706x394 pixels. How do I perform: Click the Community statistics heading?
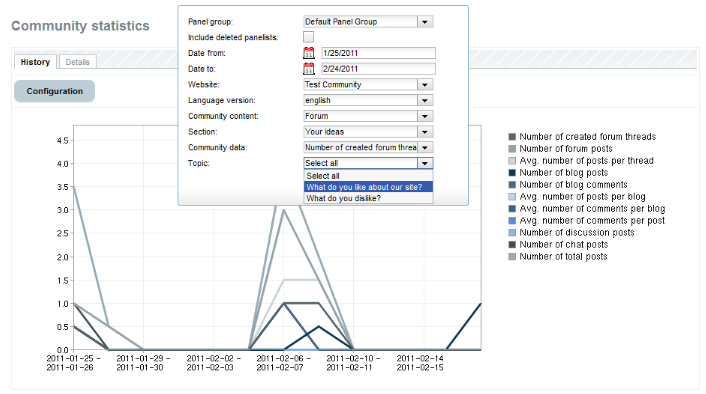click(x=80, y=26)
